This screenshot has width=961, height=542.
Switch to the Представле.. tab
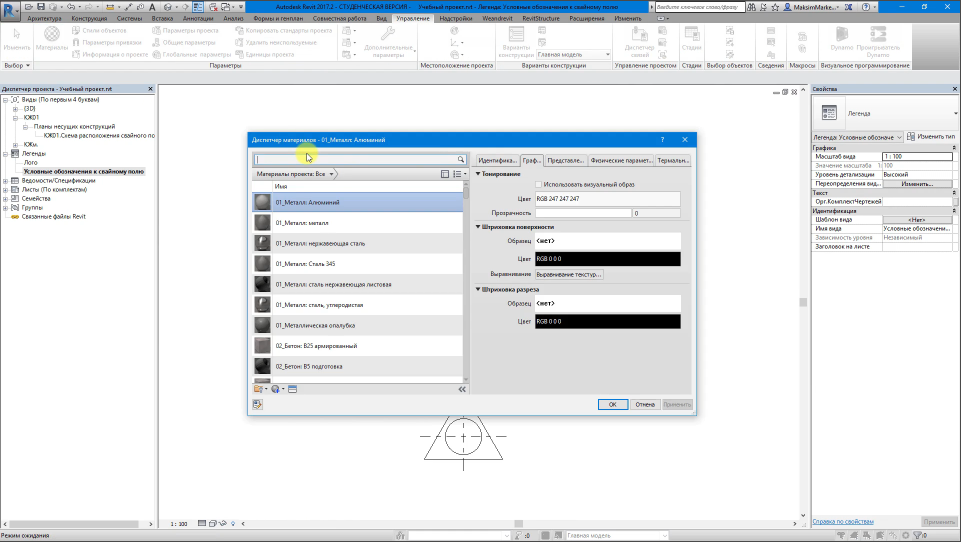[565, 161]
